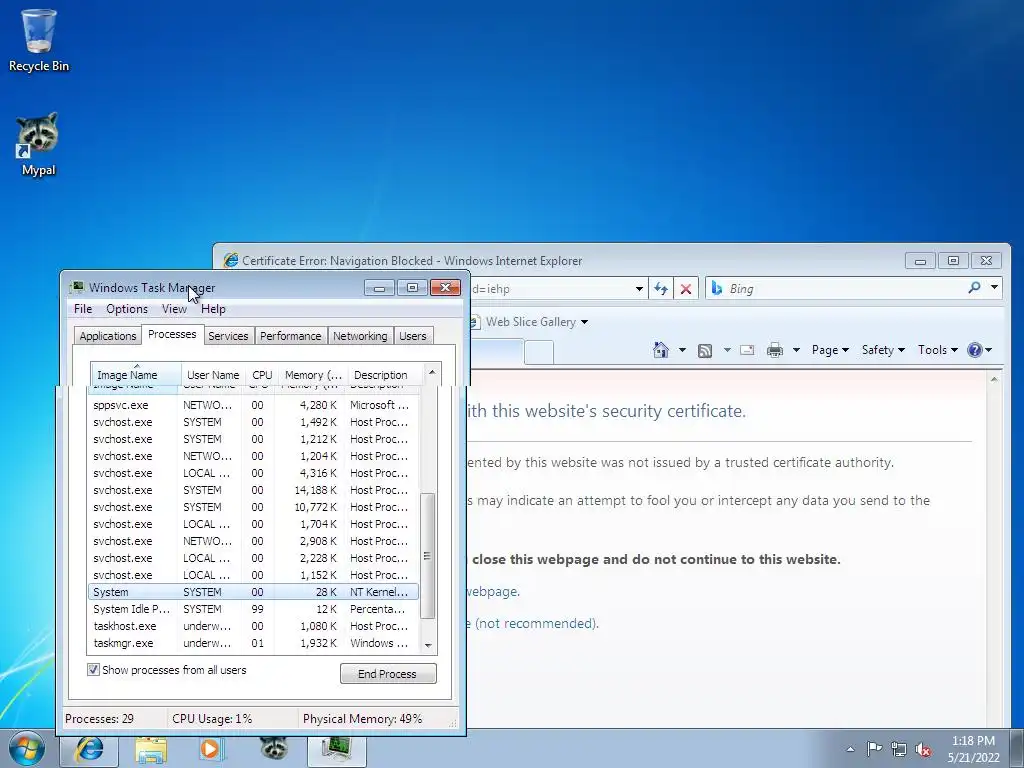Show hidden tray icons arrow
Image resolution: width=1024 pixels, height=768 pixels.
point(850,749)
